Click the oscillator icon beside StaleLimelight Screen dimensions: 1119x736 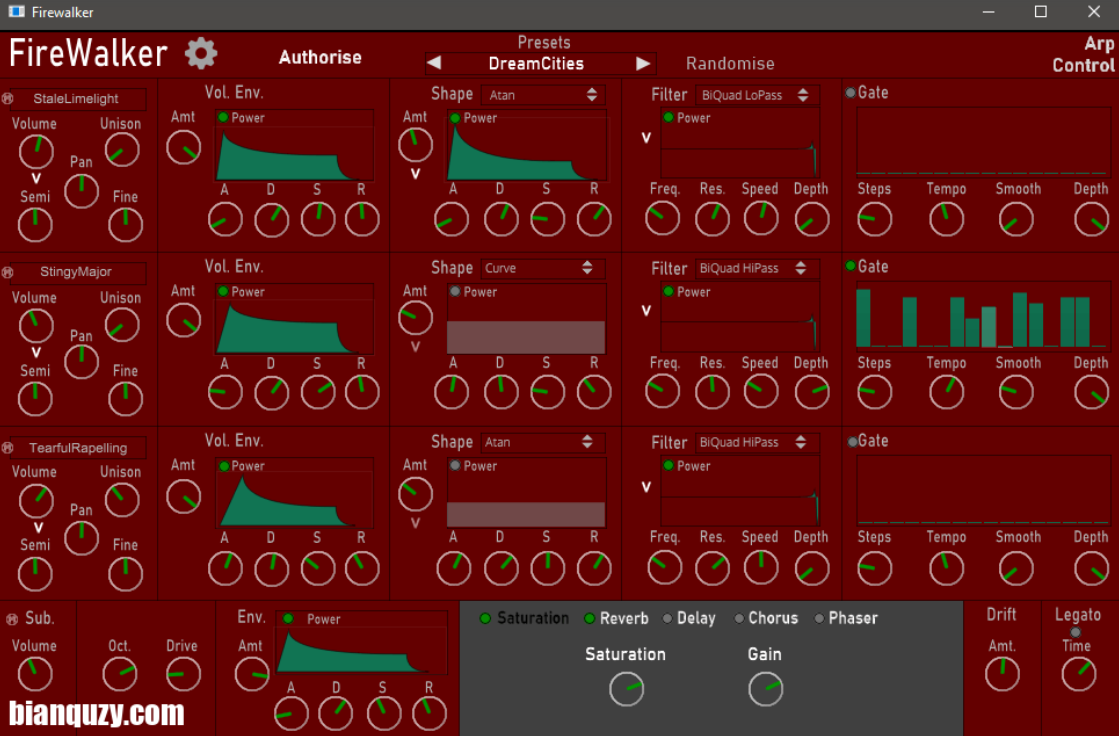pos(8,99)
